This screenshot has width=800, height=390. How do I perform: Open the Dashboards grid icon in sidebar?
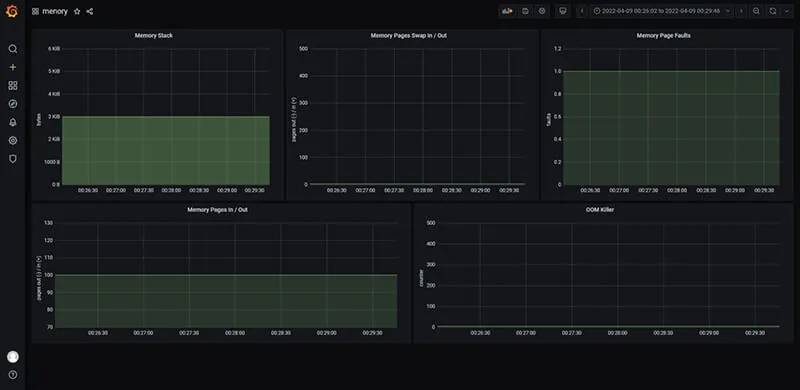(13, 86)
